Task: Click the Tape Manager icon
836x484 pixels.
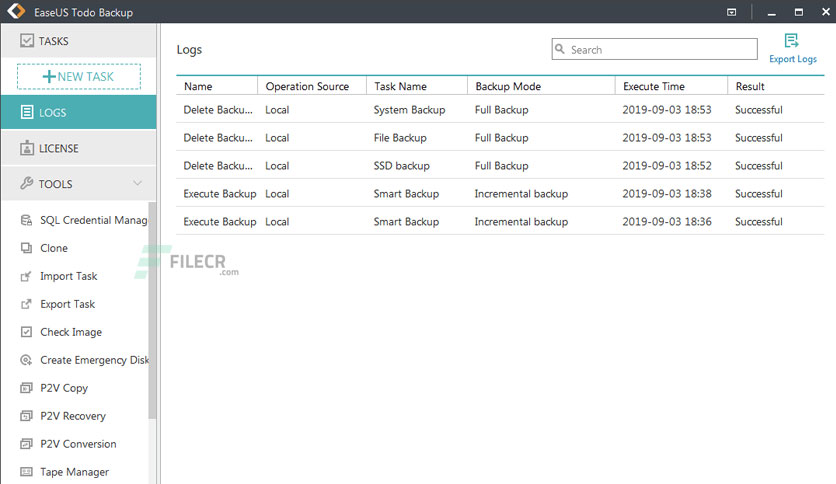Action: pos(26,472)
